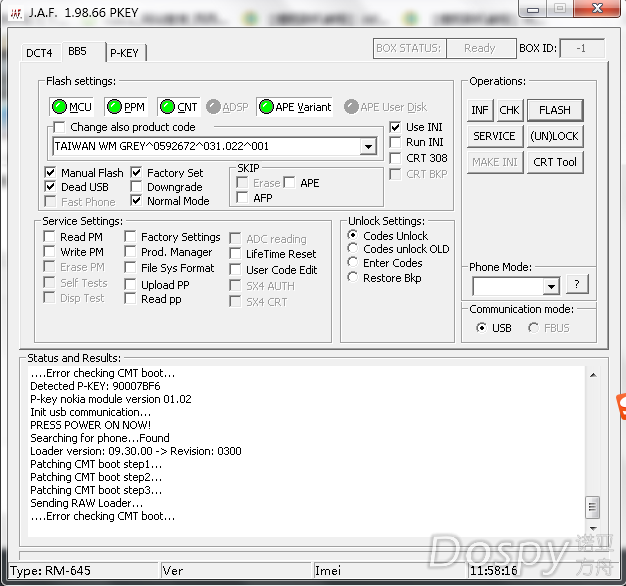Image resolution: width=626 pixels, height=586 pixels.
Task: Click the JAF title bar app icon
Action: click(16, 14)
